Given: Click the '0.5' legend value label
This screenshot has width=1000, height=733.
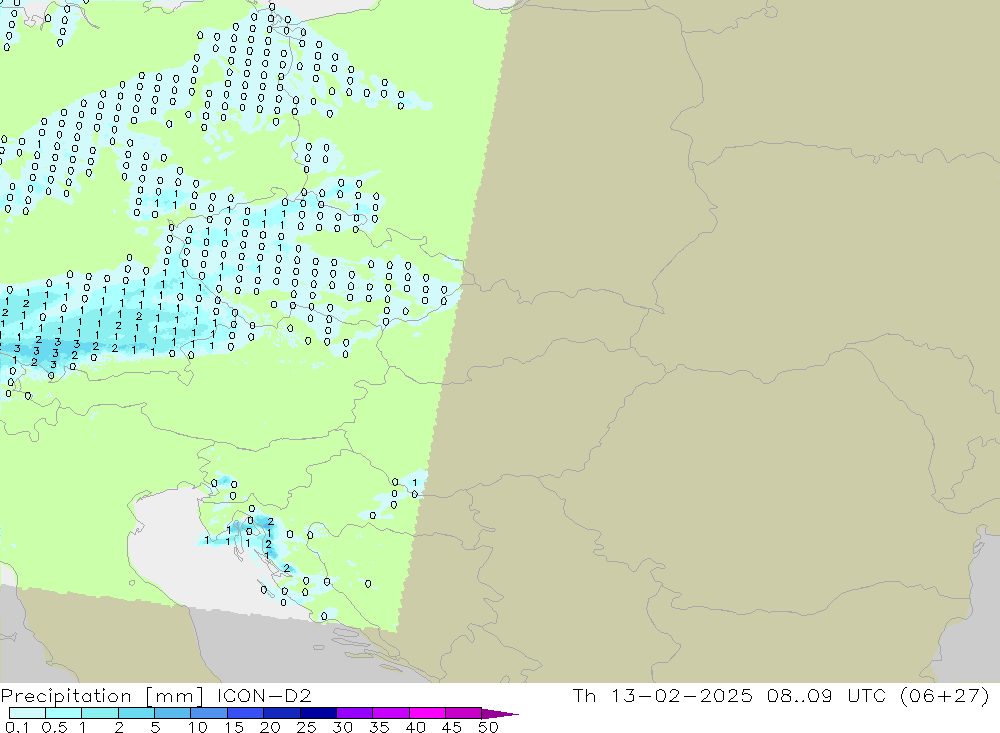Looking at the screenshot, I should point(54,727).
